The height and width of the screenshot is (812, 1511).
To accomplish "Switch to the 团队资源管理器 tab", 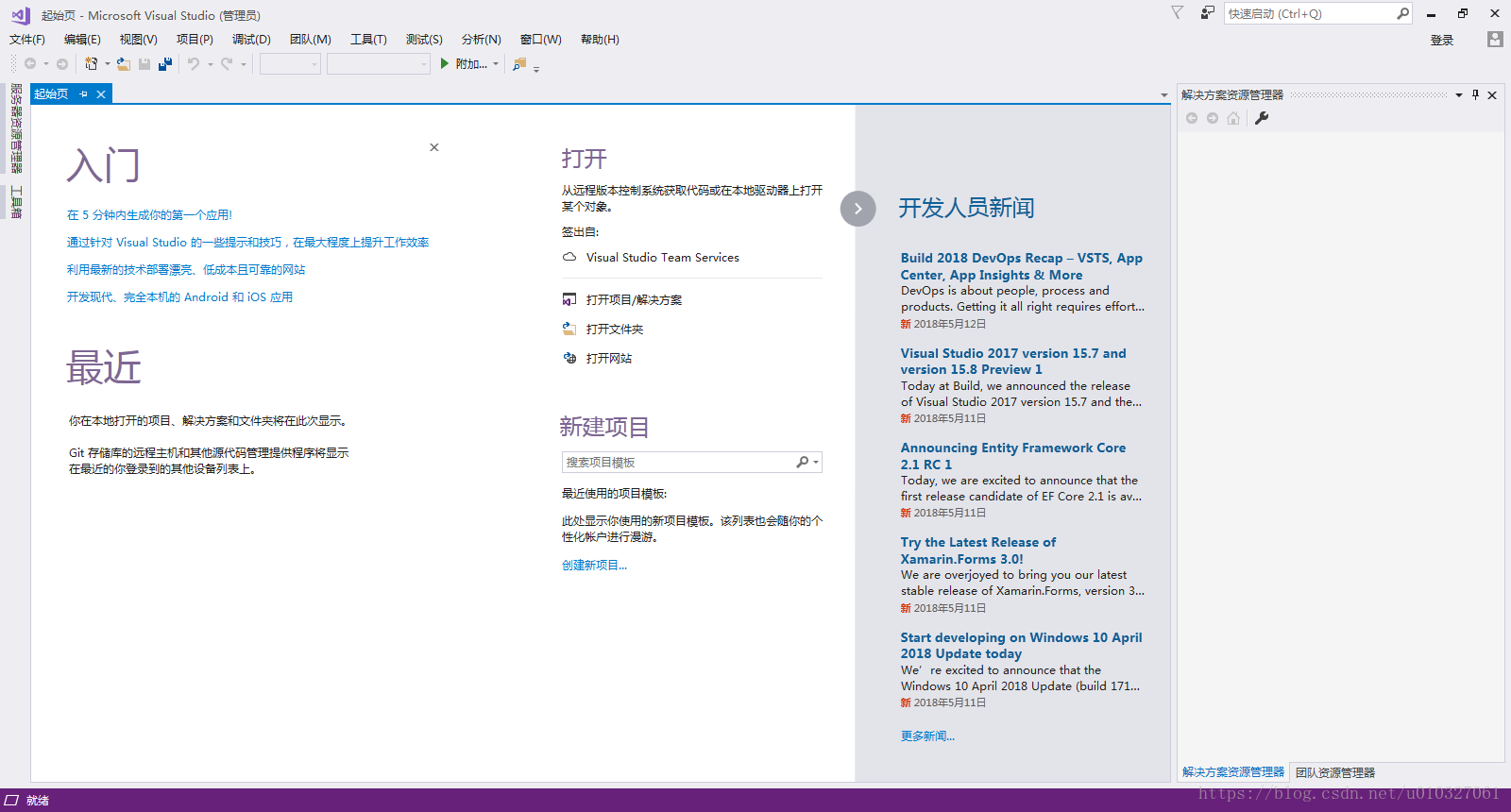I will (x=1335, y=772).
